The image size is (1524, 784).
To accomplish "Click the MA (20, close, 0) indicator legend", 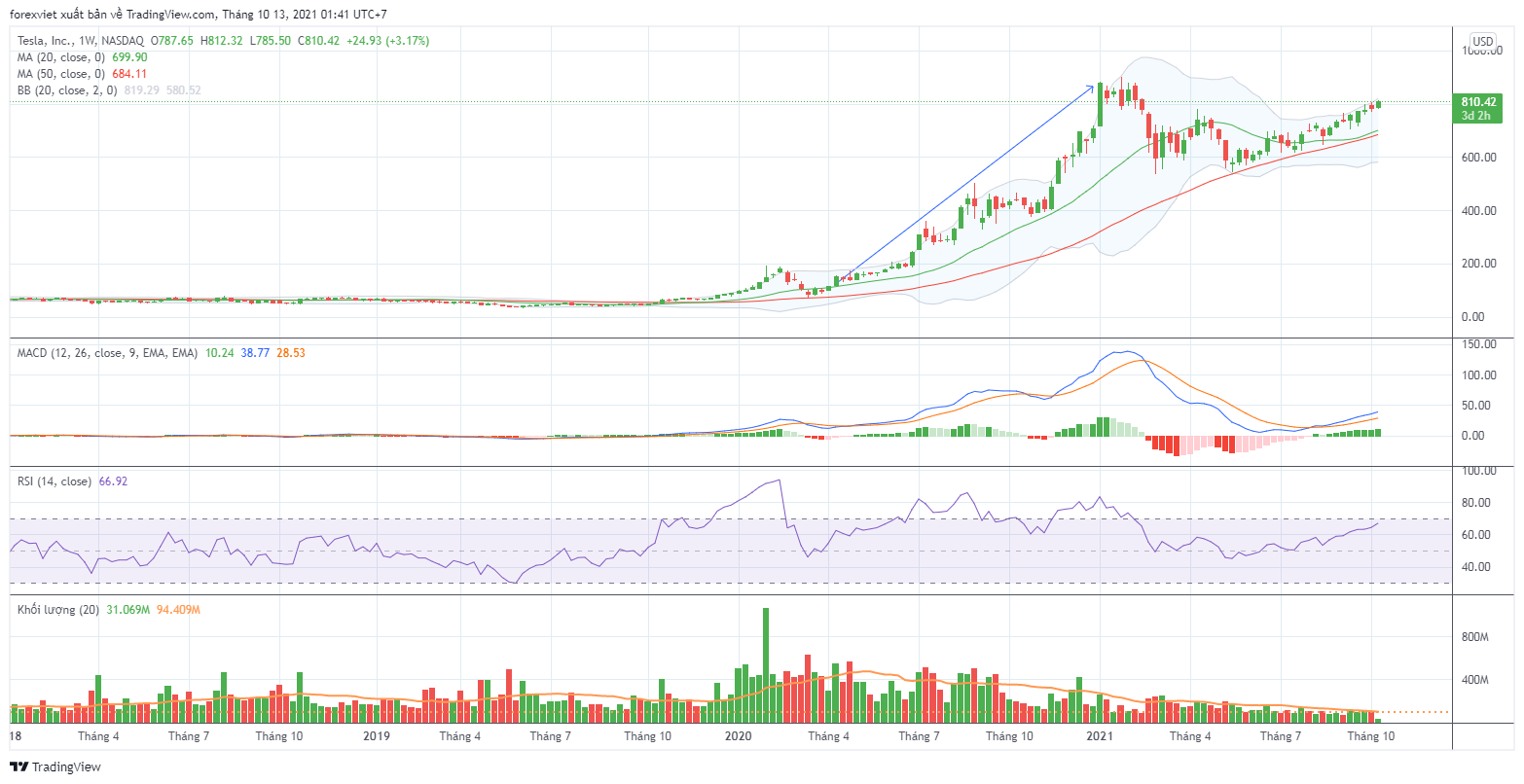I will 61,57.
